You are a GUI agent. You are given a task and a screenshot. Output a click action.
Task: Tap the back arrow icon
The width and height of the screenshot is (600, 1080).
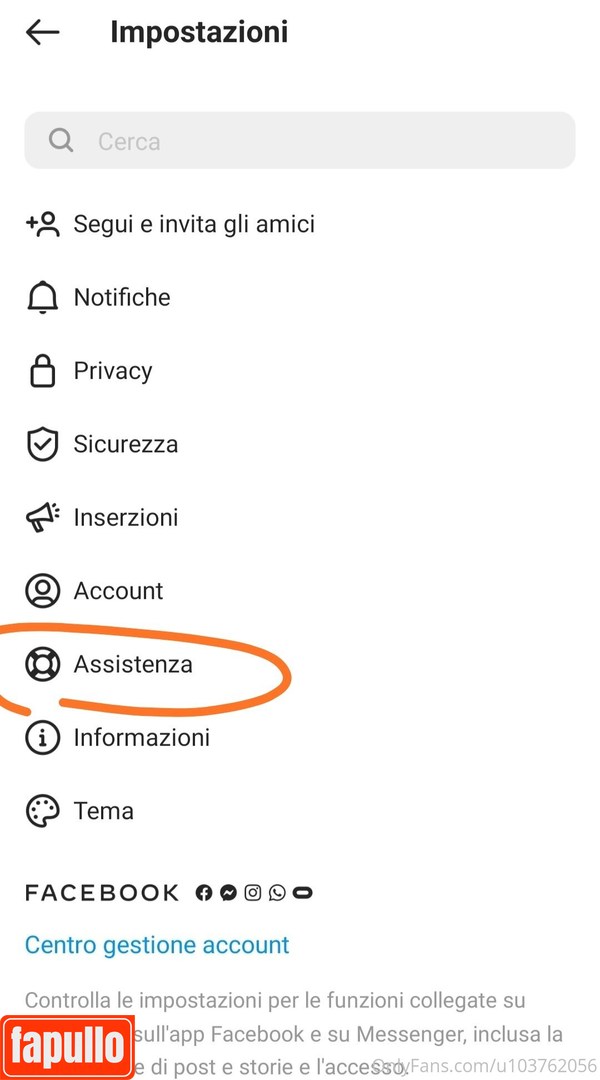(43, 32)
